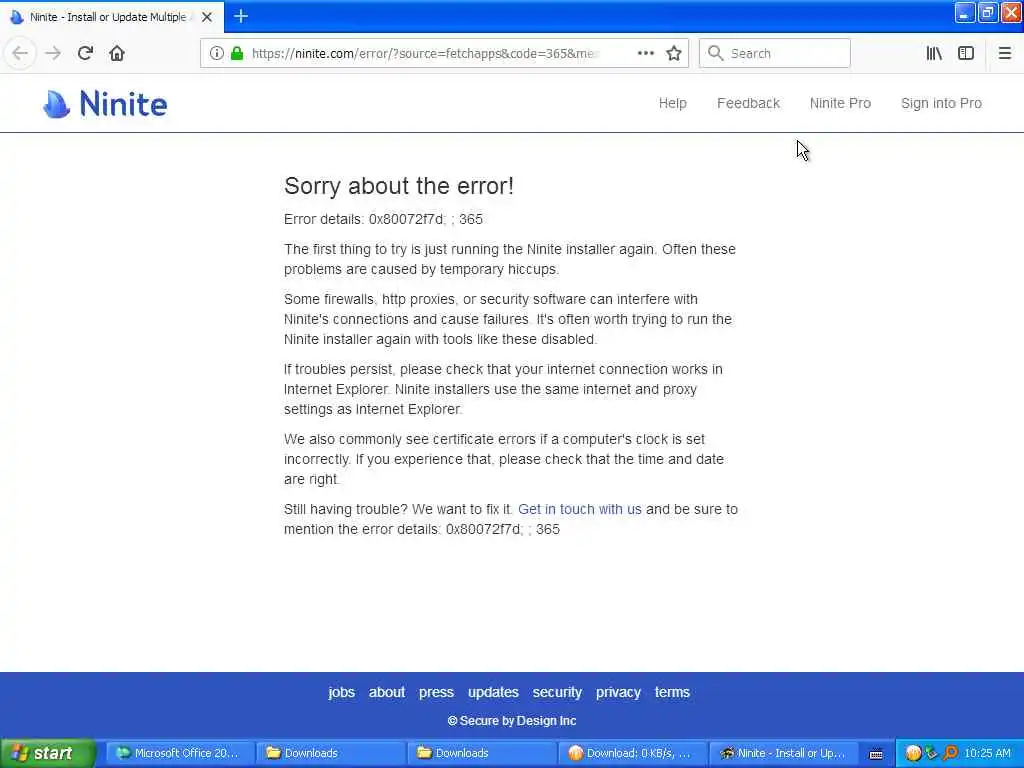Click the Search input field
This screenshot has width=1024, height=768.
click(x=775, y=54)
